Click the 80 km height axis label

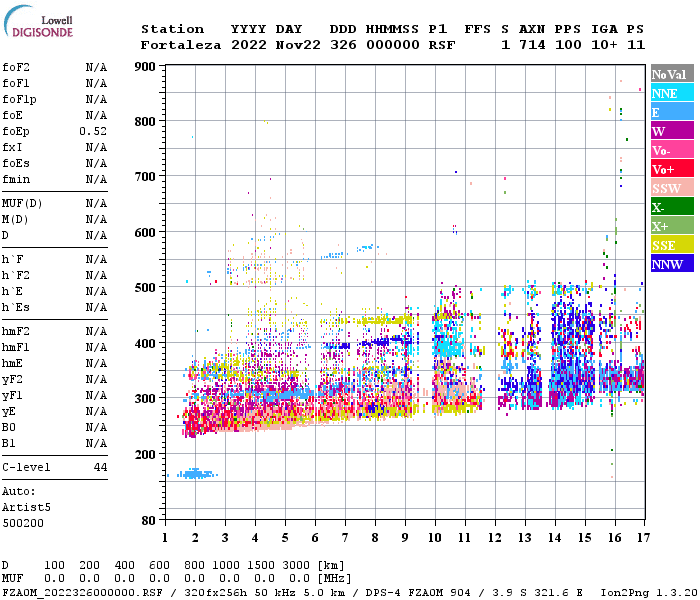[x=149, y=520]
